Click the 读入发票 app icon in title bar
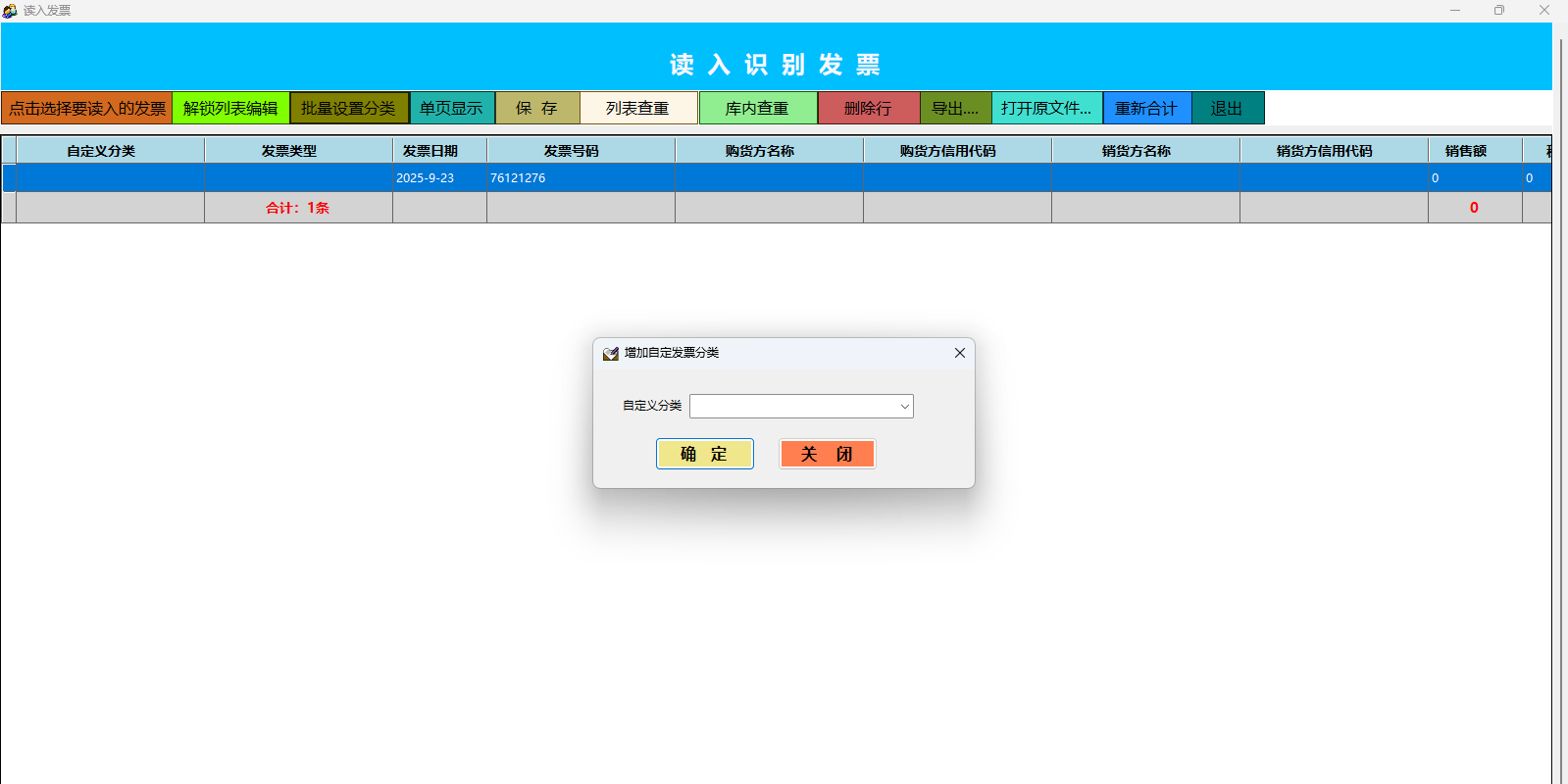The width and height of the screenshot is (1568, 784). pyautogui.click(x=10, y=10)
